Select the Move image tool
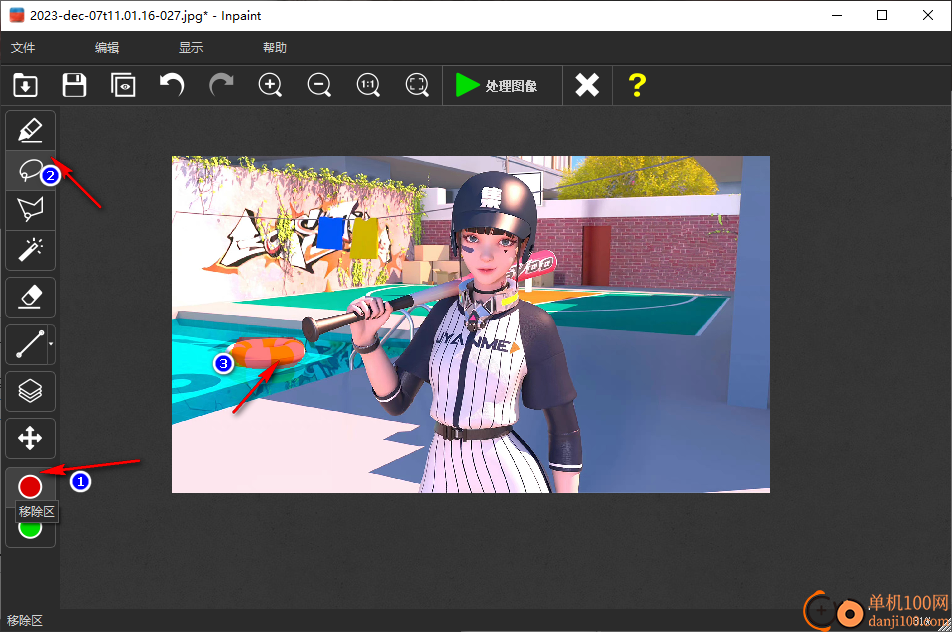The image size is (952, 632). tap(30, 438)
